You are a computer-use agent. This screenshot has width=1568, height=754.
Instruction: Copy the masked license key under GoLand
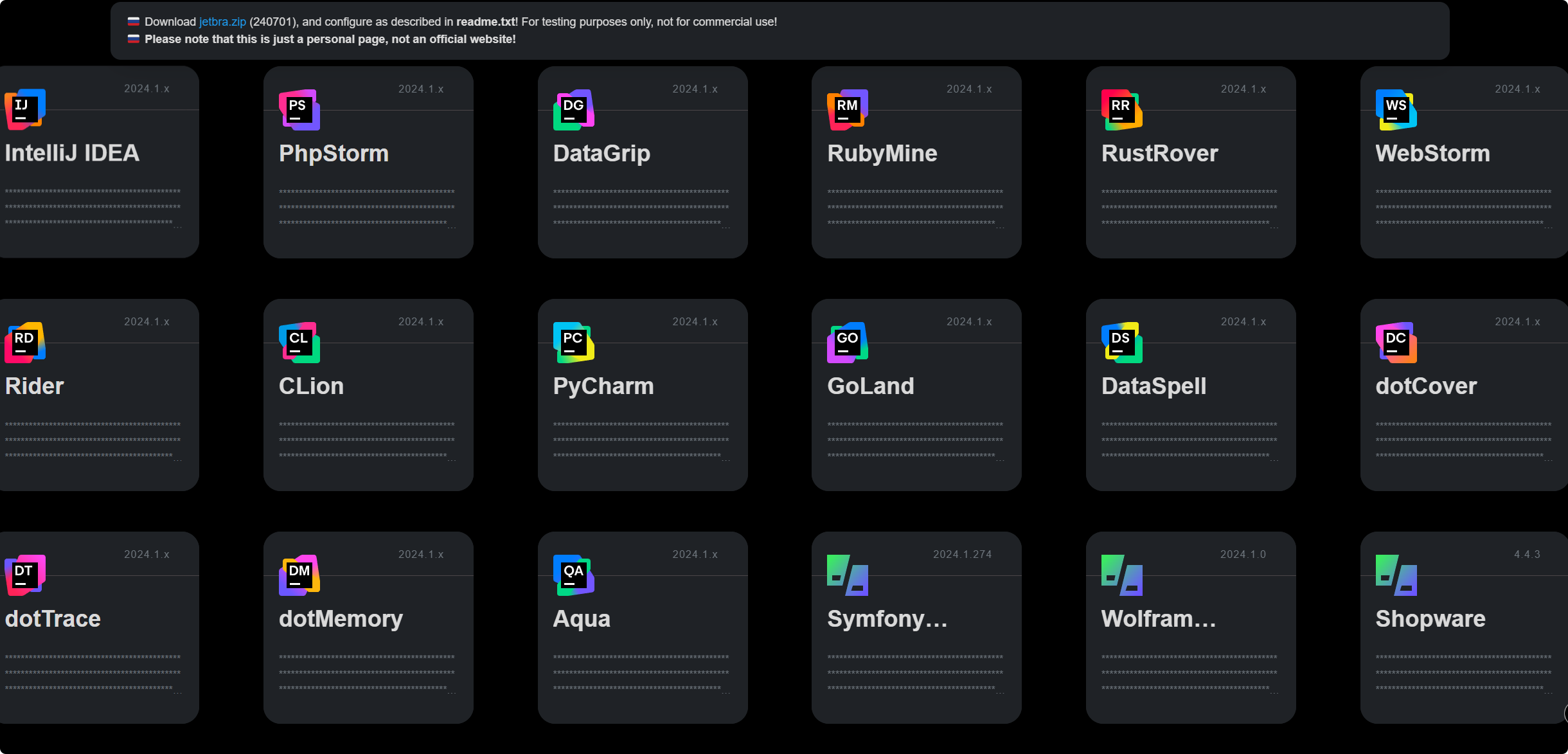(x=916, y=440)
